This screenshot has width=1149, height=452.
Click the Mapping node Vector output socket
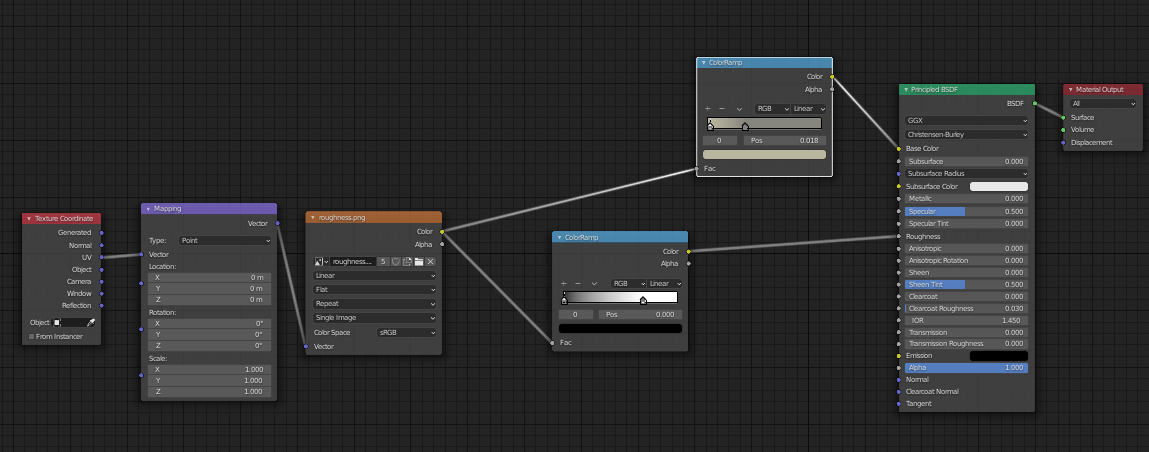point(277,223)
